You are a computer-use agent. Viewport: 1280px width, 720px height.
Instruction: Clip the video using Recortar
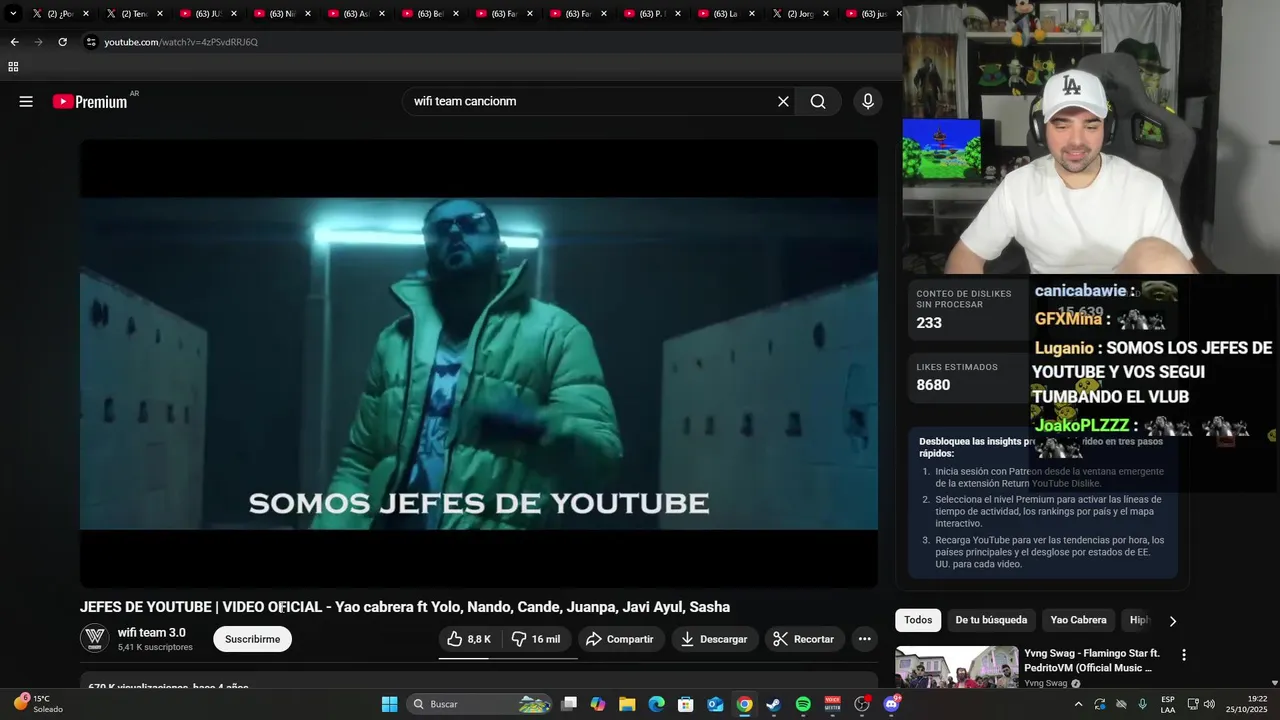point(804,639)
